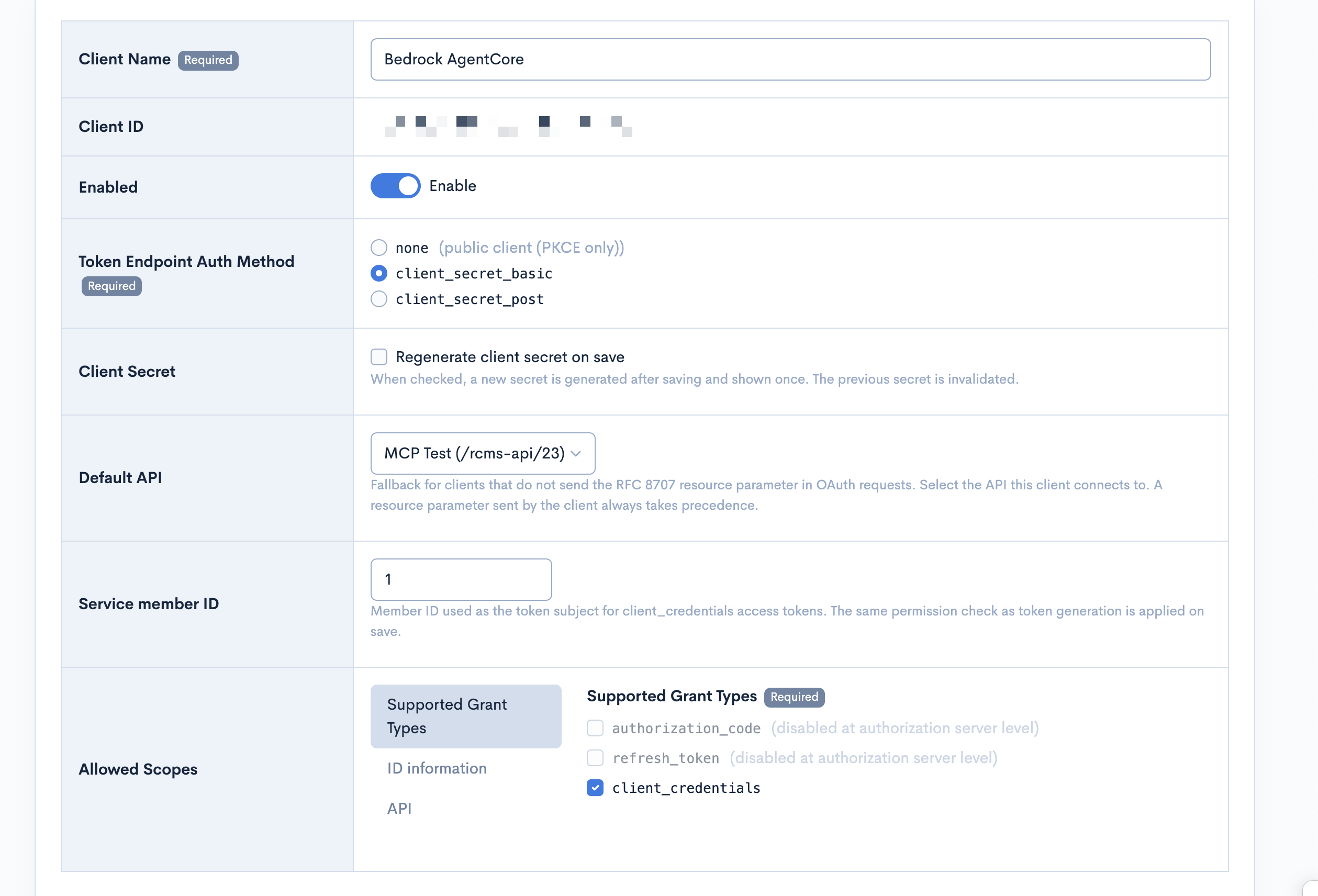Open the API scopes tab
The width and height of the screenshot is (1318, 896).
(399, 809)
